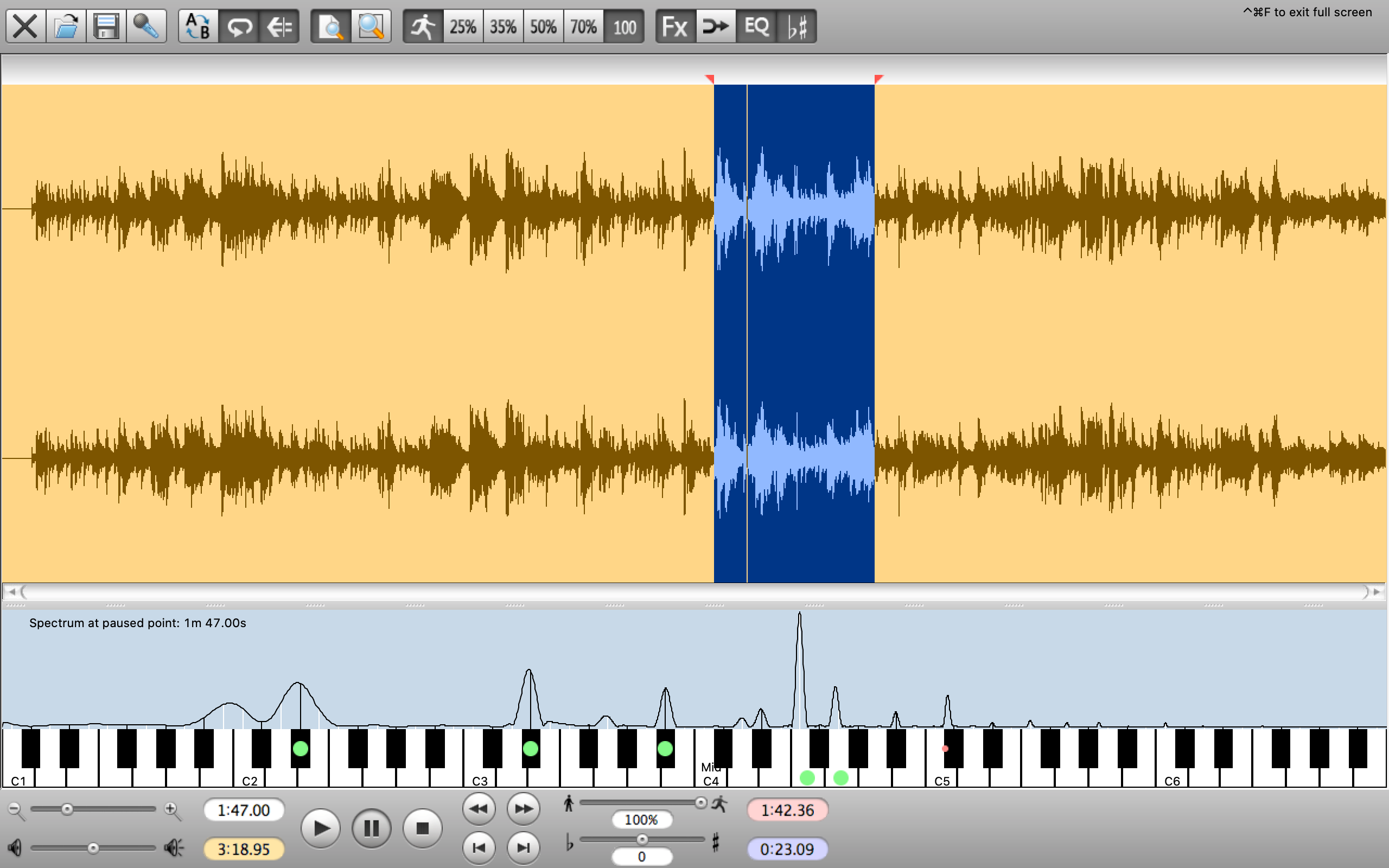
Task: Set playback speed to 25%
Action: [x=463, y=27]
